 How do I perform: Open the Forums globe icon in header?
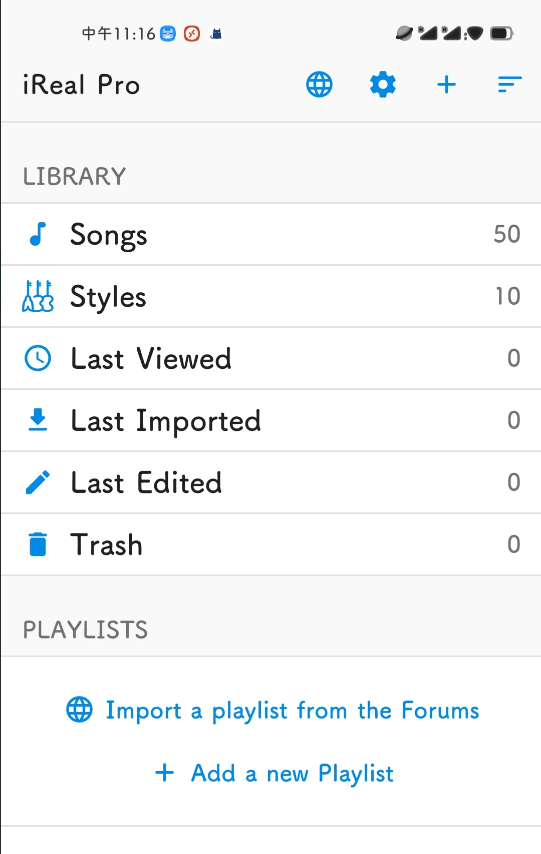pos(319,85)
